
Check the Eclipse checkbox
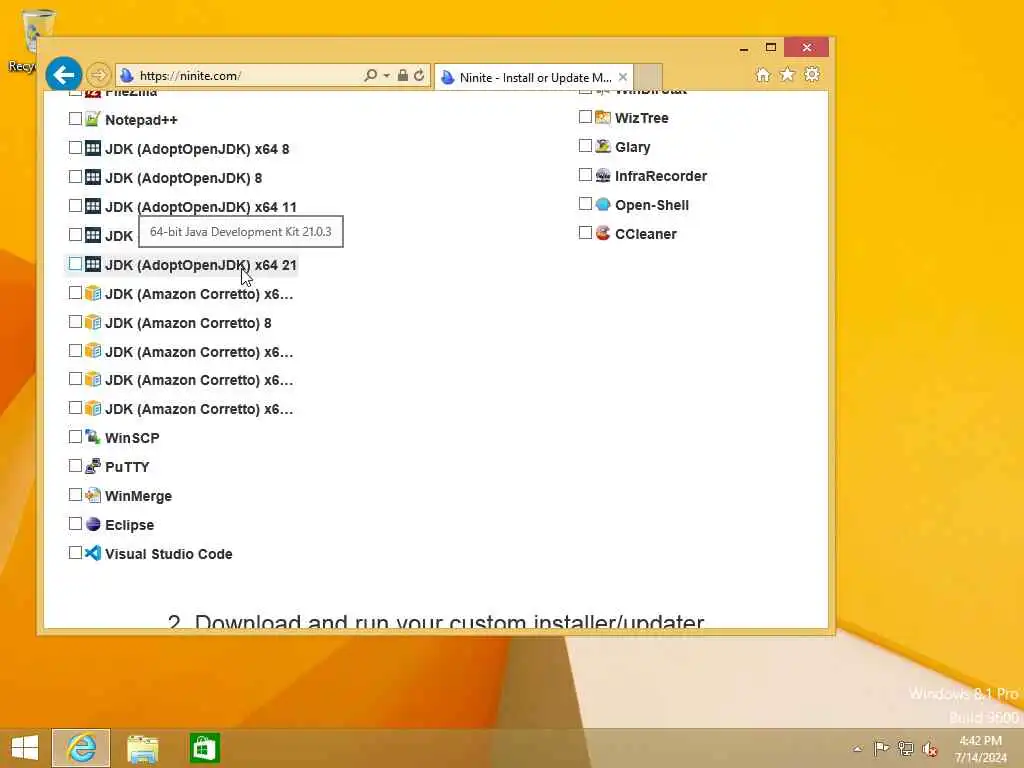tap(75, 524)
